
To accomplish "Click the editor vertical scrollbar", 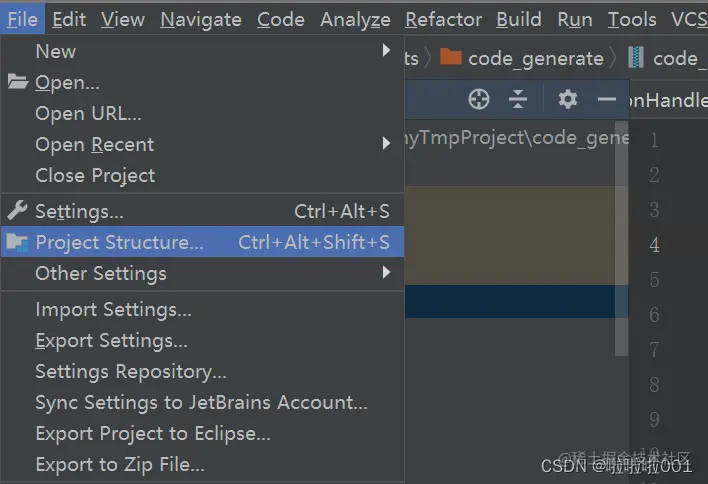I will [621, 250].
